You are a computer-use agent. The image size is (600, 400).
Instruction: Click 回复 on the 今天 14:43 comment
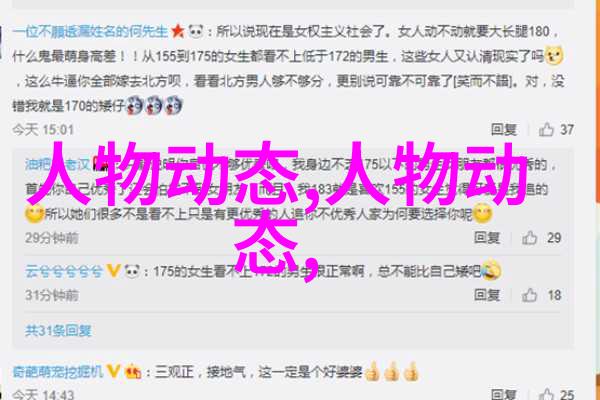tap(504, 394)
